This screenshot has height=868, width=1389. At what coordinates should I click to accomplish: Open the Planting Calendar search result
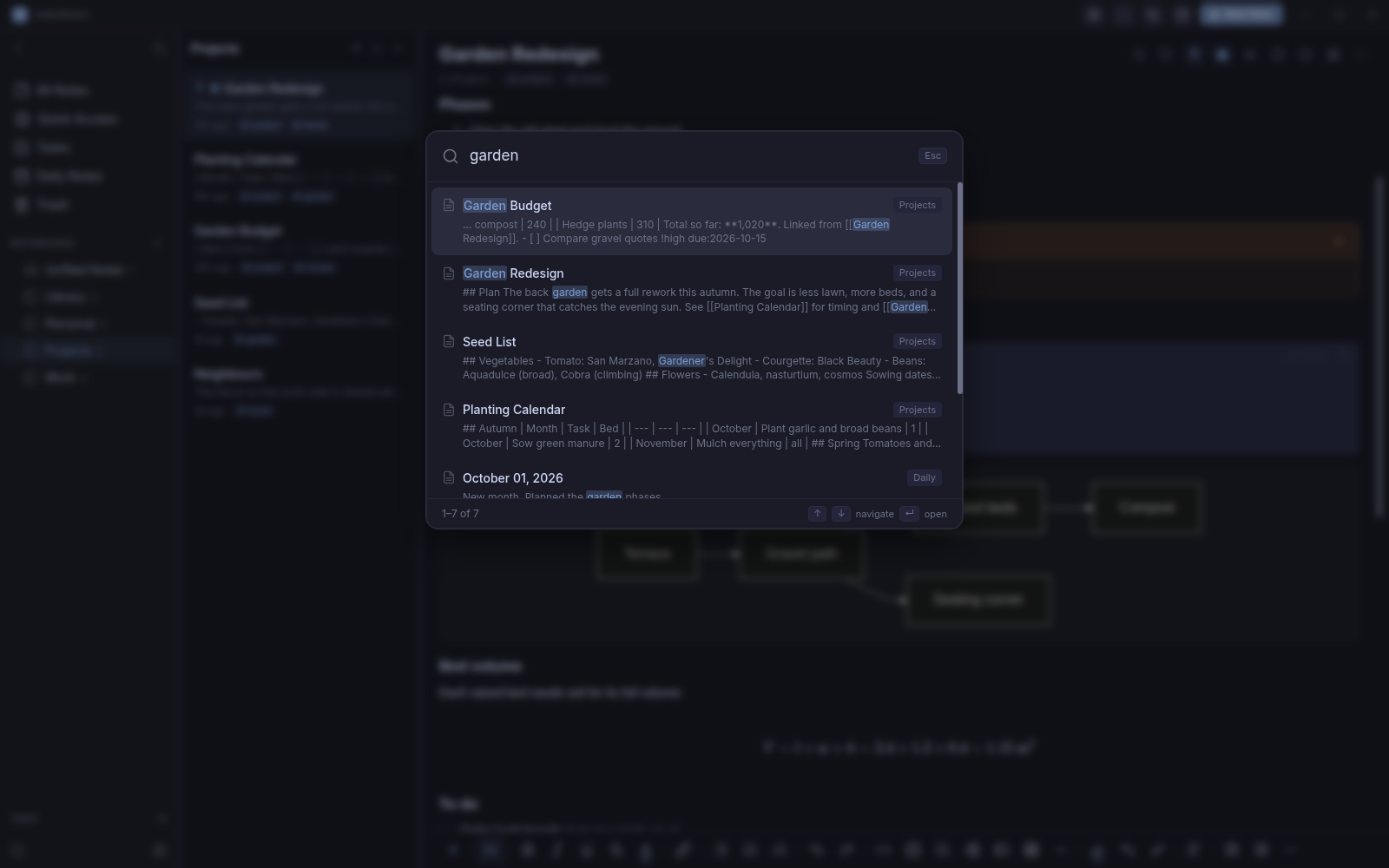[692, 425]
